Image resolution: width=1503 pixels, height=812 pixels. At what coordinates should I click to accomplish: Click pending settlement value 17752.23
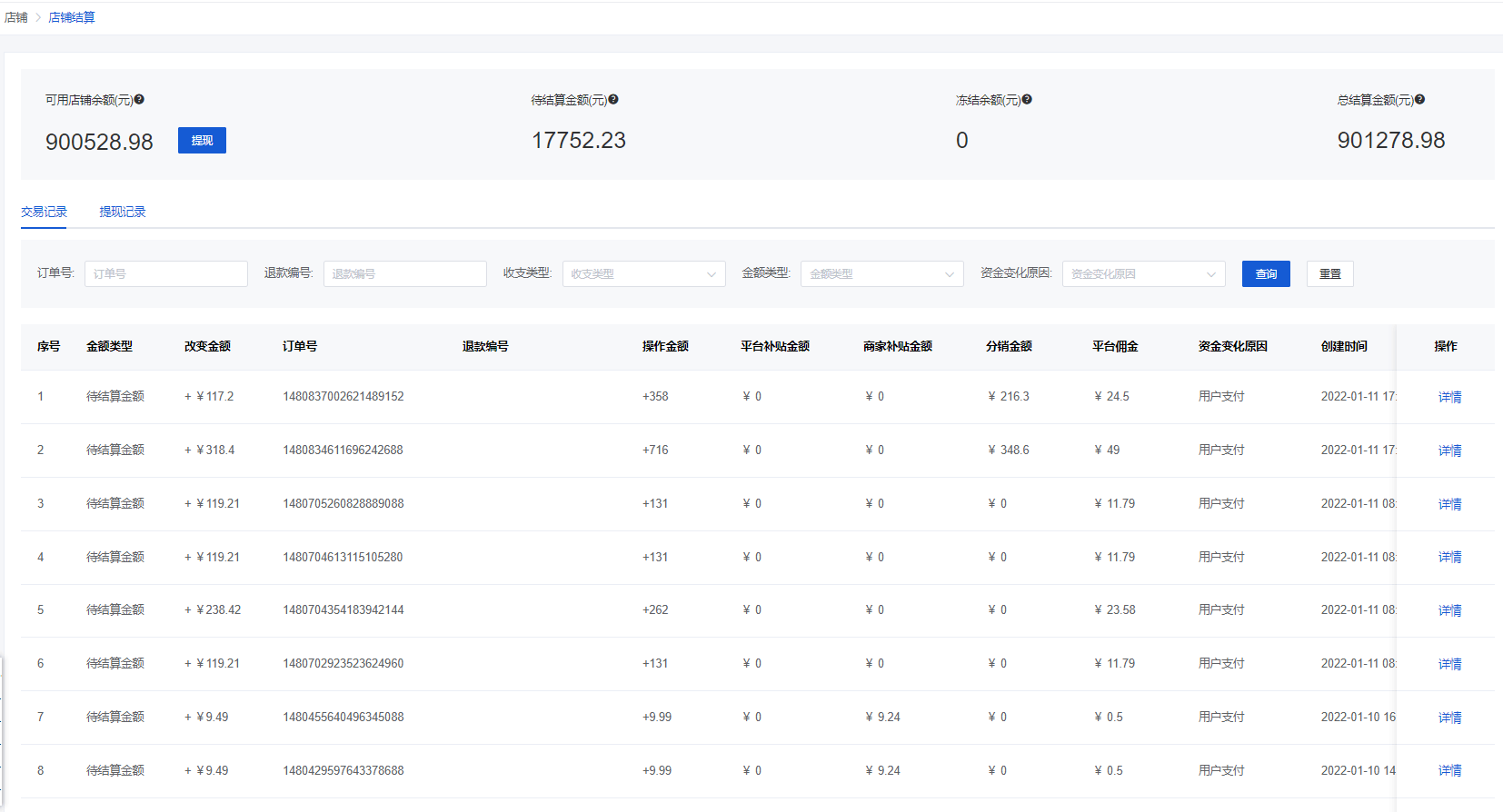coord(579,140)
